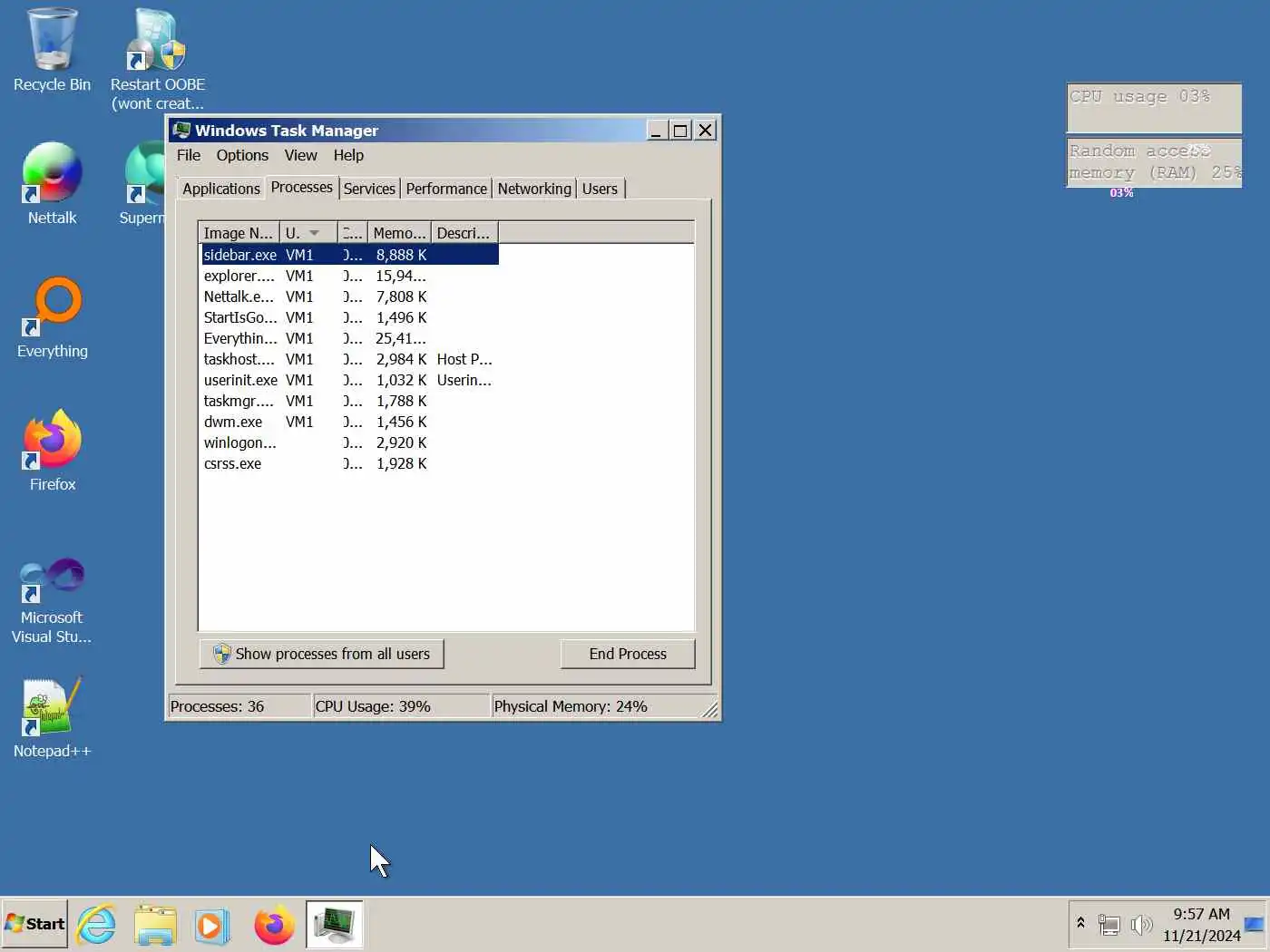1270x952 pixels.
Task: Sort by the narrow CPU column header
Action: point(352,233)
